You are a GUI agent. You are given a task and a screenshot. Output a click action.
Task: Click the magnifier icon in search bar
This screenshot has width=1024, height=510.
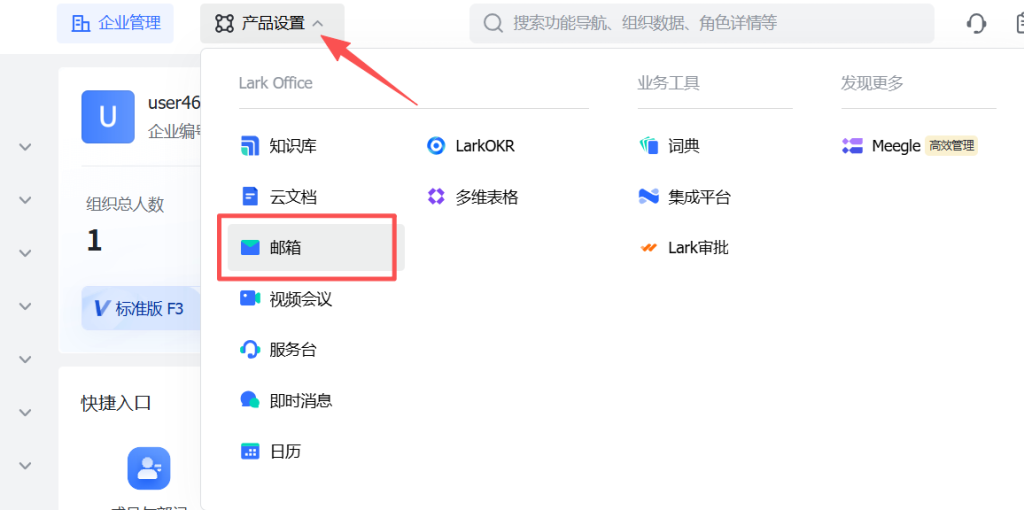coord(492,24)
